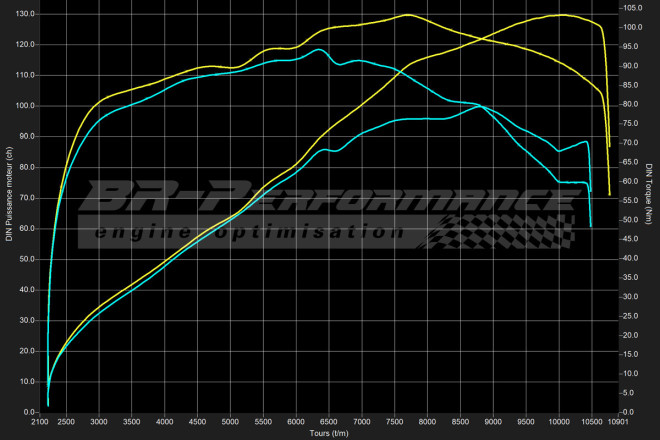Click the 130.0 tick on left power axis
Screen dimensions: 660x440
click(x=26, y=15)
